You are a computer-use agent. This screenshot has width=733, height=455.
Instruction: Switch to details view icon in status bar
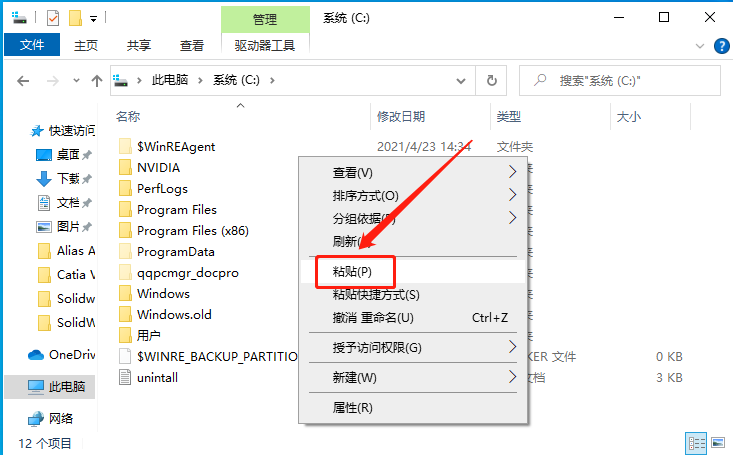[696, 443]
